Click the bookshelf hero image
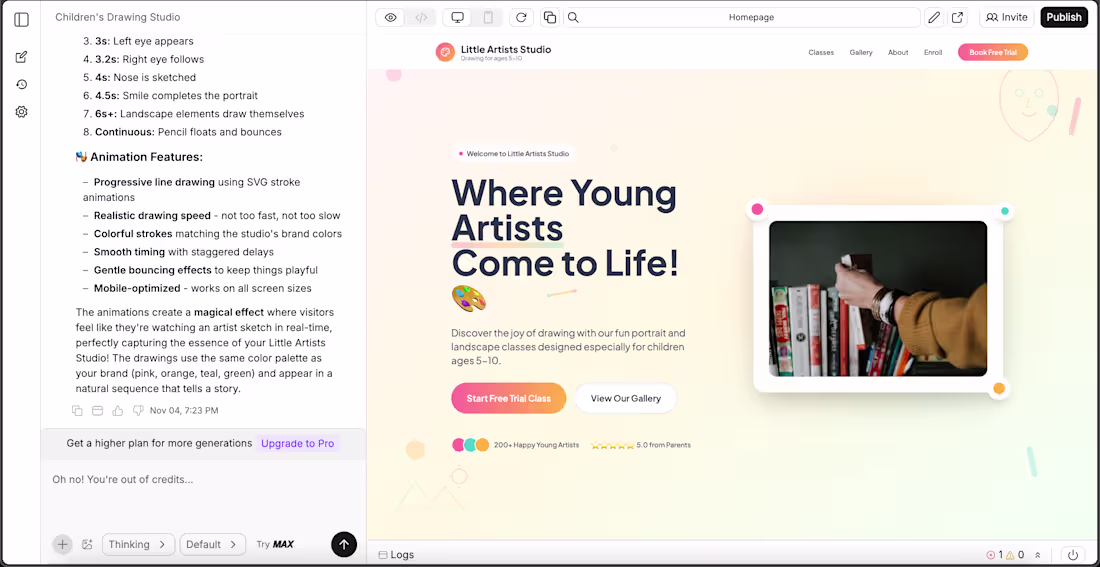 tap(878, 299)
